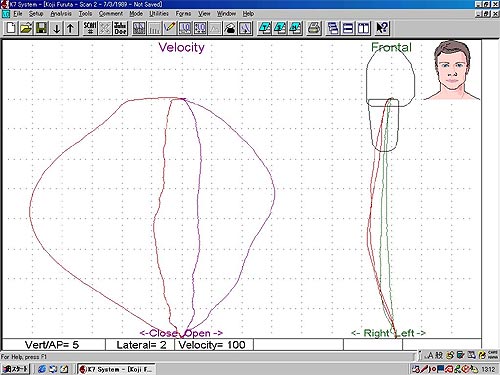
Task: Save the scan with the floppy icon
Action: pyautogui.click(x=41, y=28)
